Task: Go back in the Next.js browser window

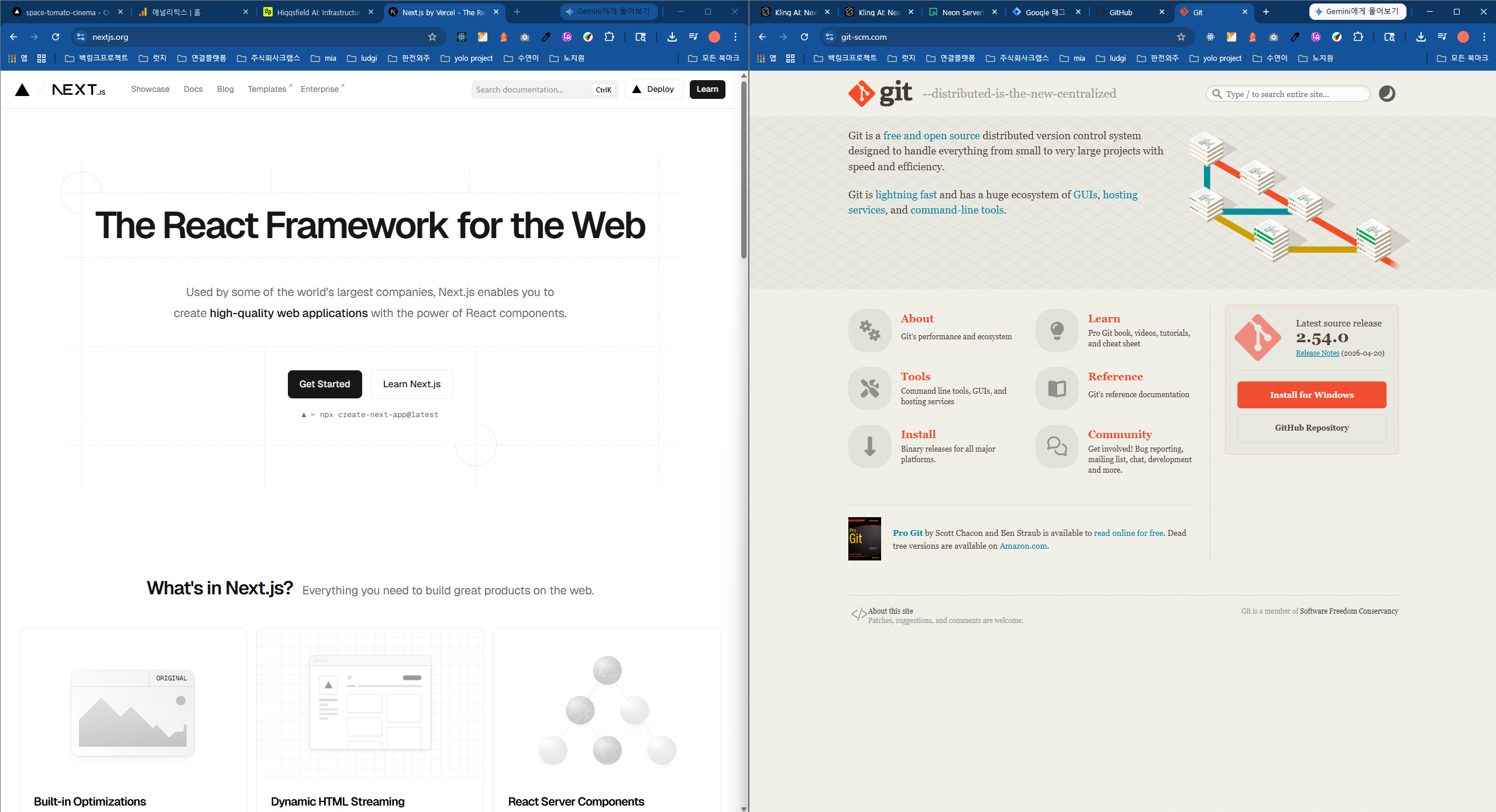Action: tap(13, 37)
